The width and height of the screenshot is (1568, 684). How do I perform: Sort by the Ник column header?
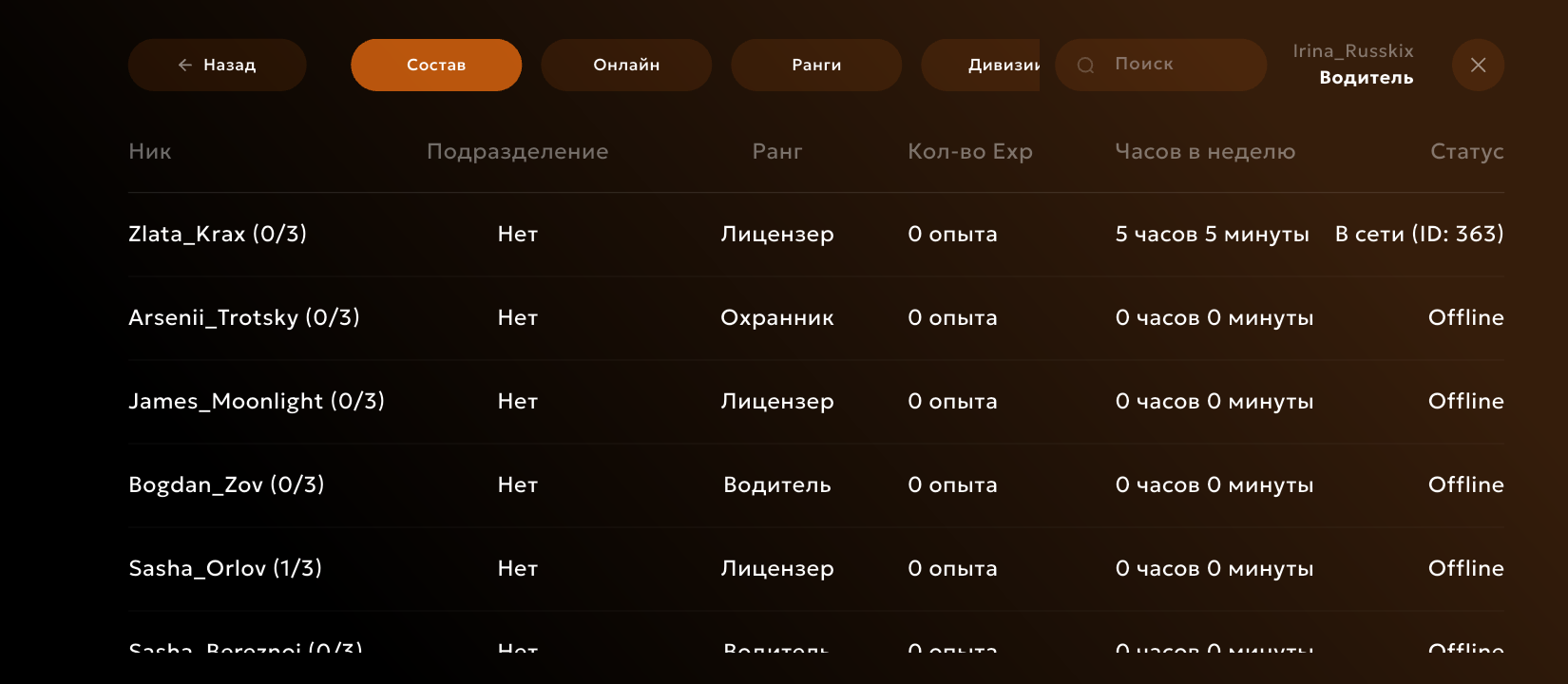click(150, 151)
